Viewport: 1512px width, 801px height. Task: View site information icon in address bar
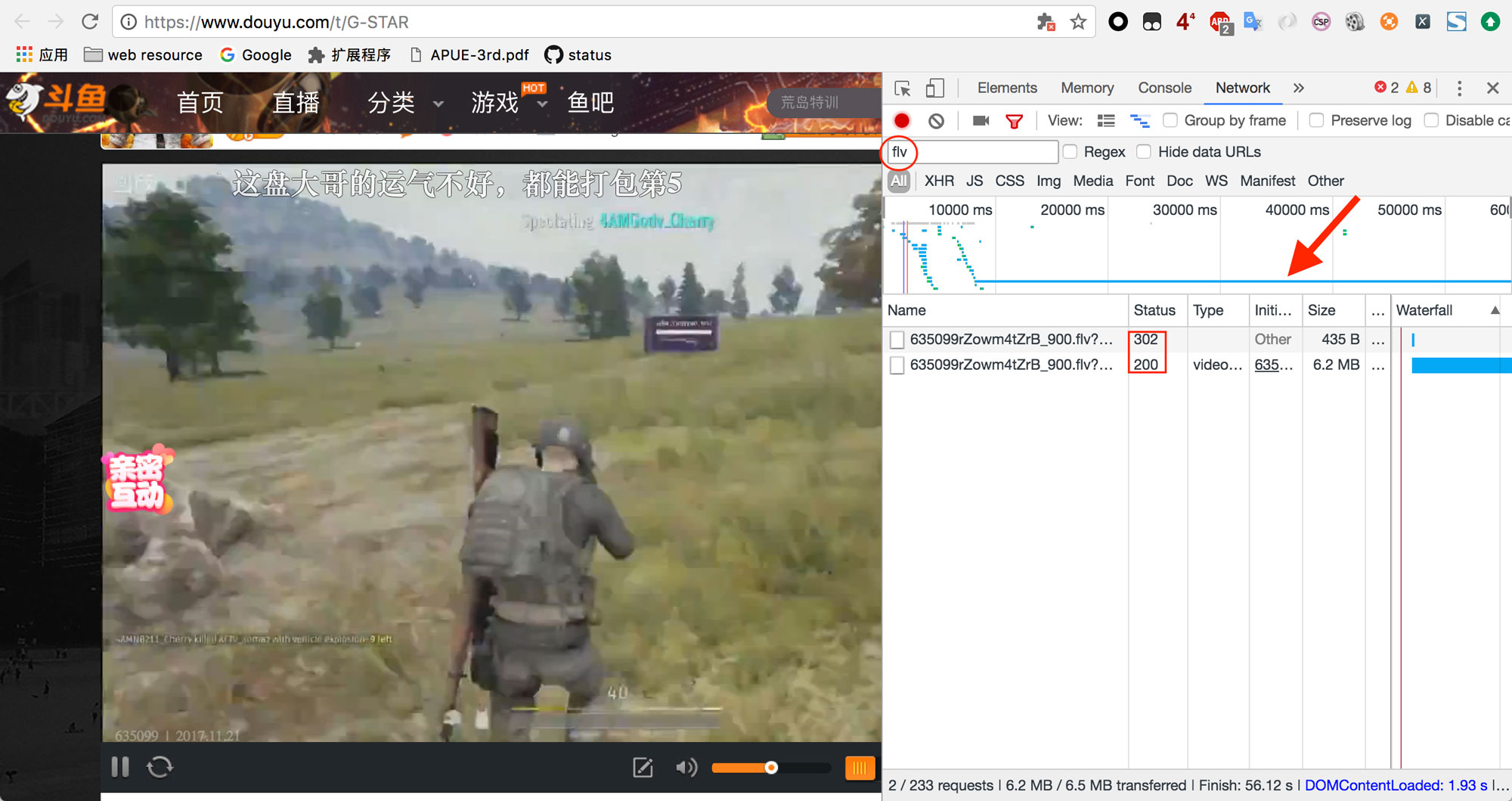click(129, 22)
